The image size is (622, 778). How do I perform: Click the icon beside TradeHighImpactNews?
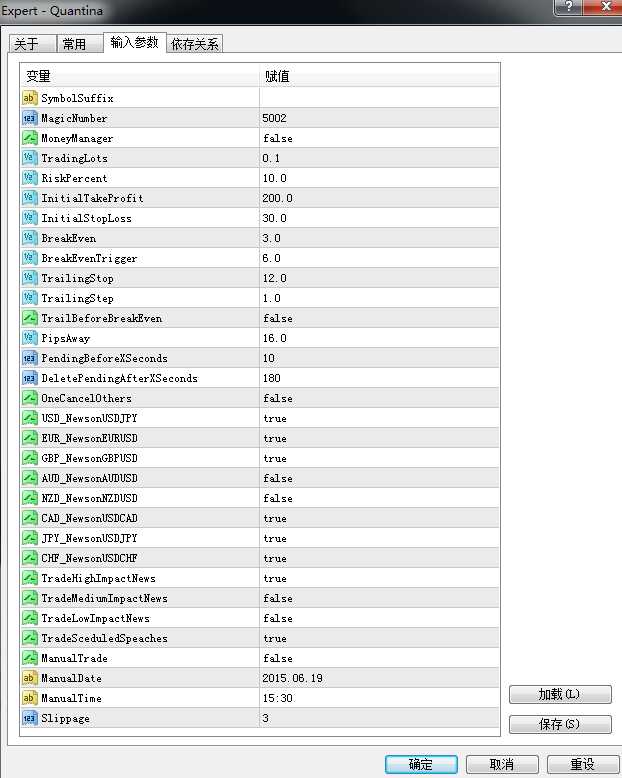coord(29,578)
